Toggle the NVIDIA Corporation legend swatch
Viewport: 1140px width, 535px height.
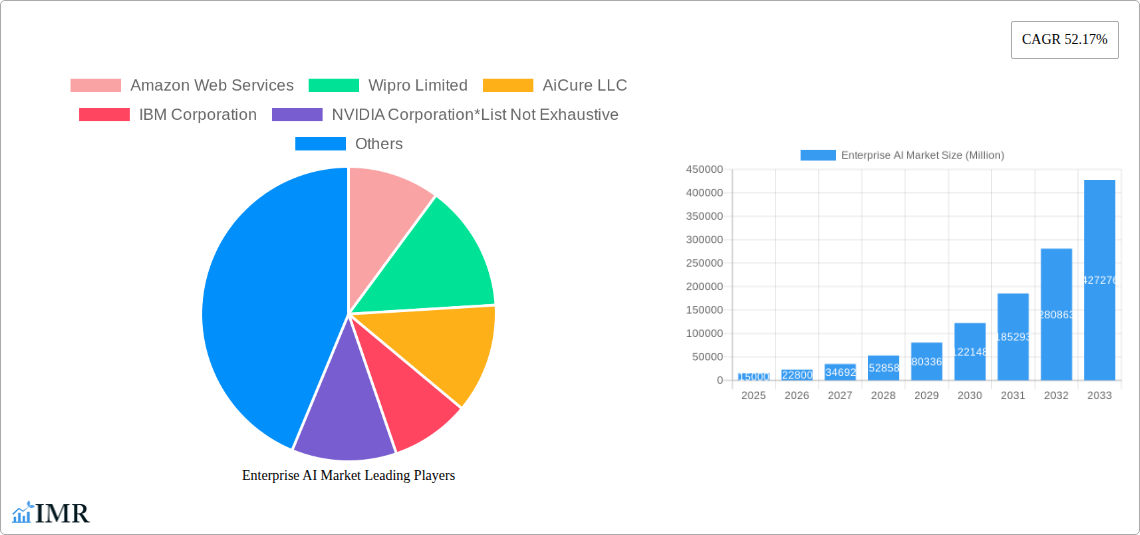(297, 114)
